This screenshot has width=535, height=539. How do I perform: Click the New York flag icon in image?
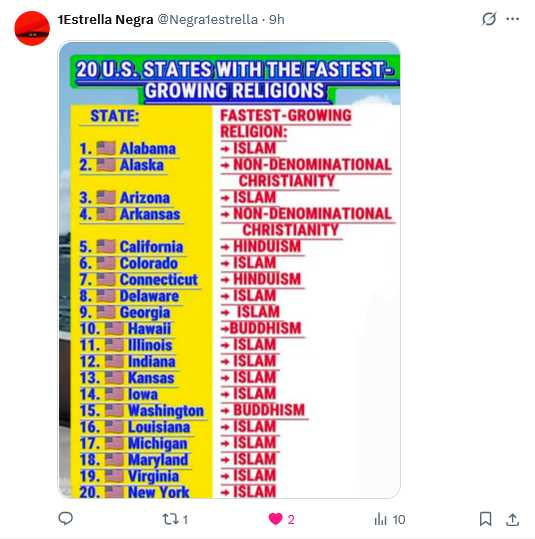[114, 492]
